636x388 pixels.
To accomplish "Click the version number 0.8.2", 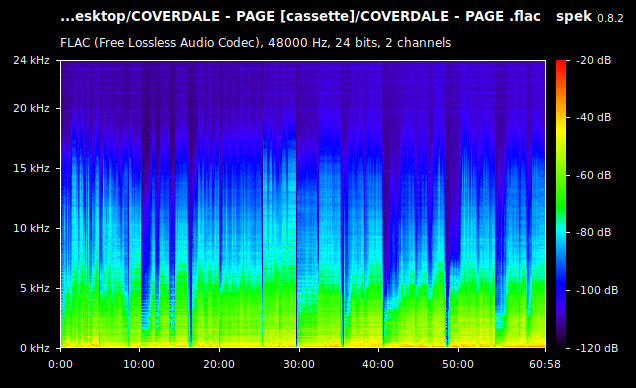I will [x=610, y=18].
